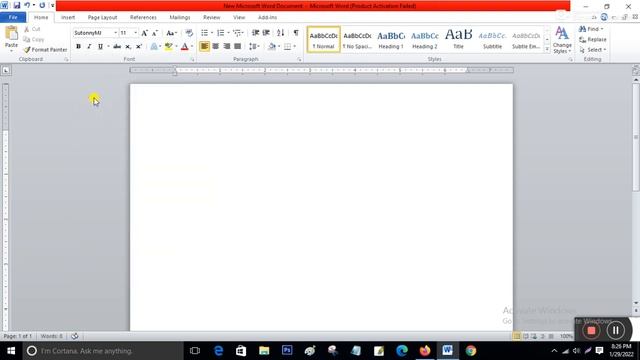The image size is (640, 360).
Task: Toggle Align Text Left
Action: click(204, 47)
